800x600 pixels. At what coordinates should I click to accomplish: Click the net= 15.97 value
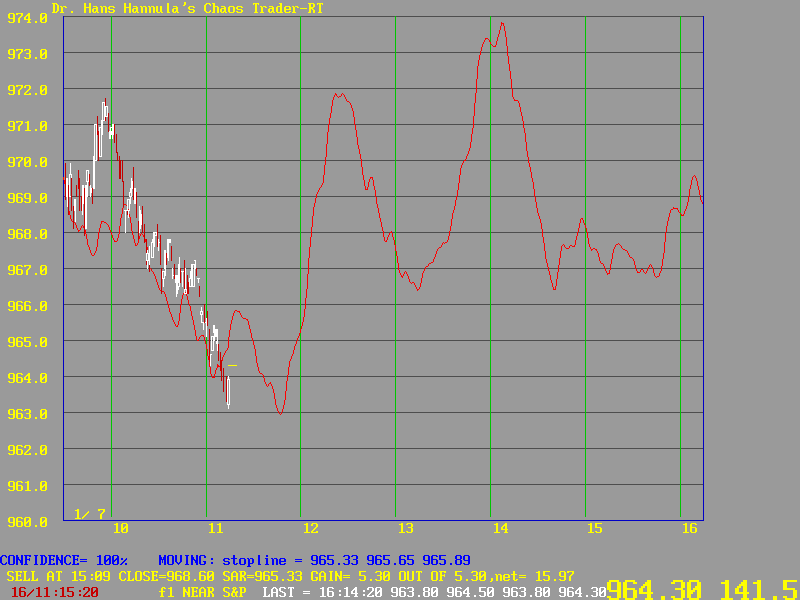[x=531, y=577]
